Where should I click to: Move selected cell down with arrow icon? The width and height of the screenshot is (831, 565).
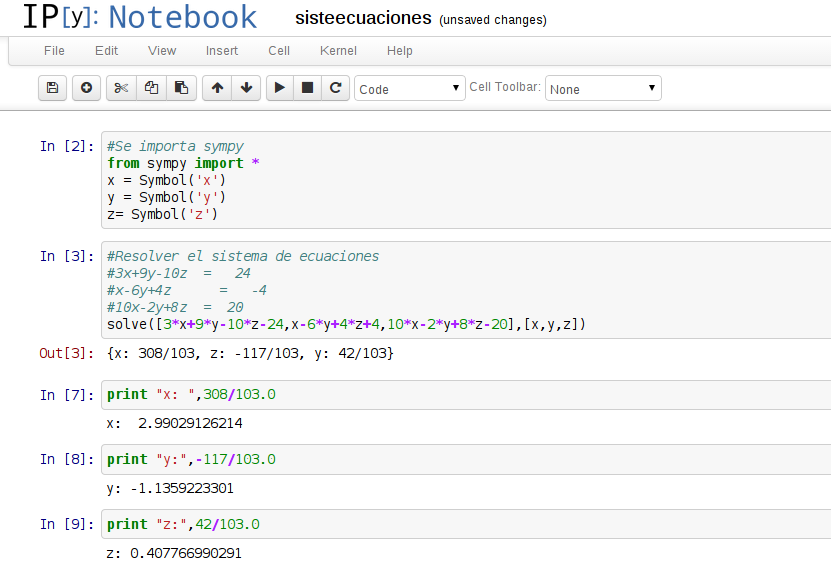pyautogui.click(x=246, y=88)
